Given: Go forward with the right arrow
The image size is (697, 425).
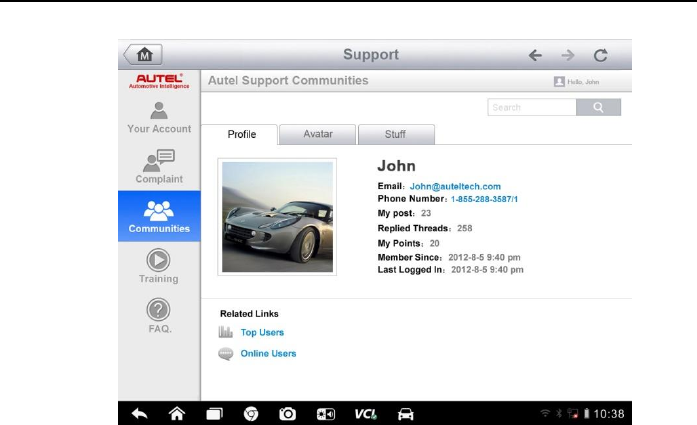Looking at the screenshot, I should [568, 55].
